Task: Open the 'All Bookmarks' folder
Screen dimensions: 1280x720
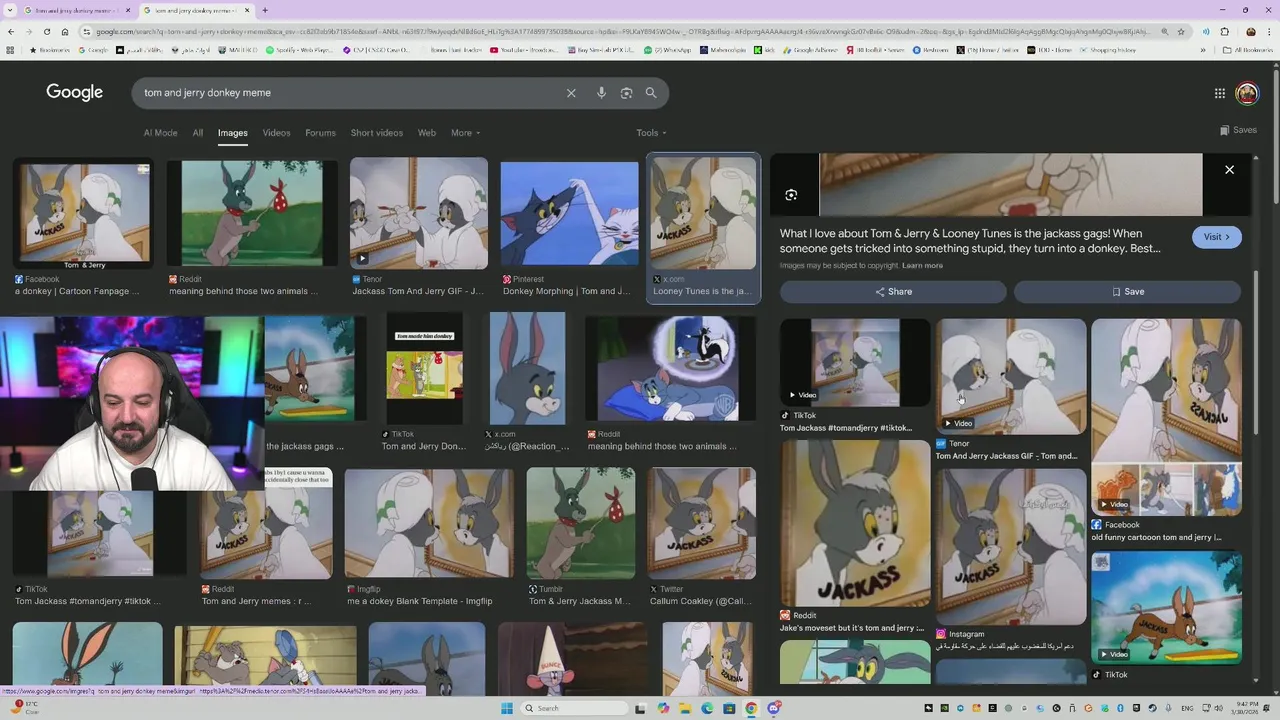Action: 1247,50
